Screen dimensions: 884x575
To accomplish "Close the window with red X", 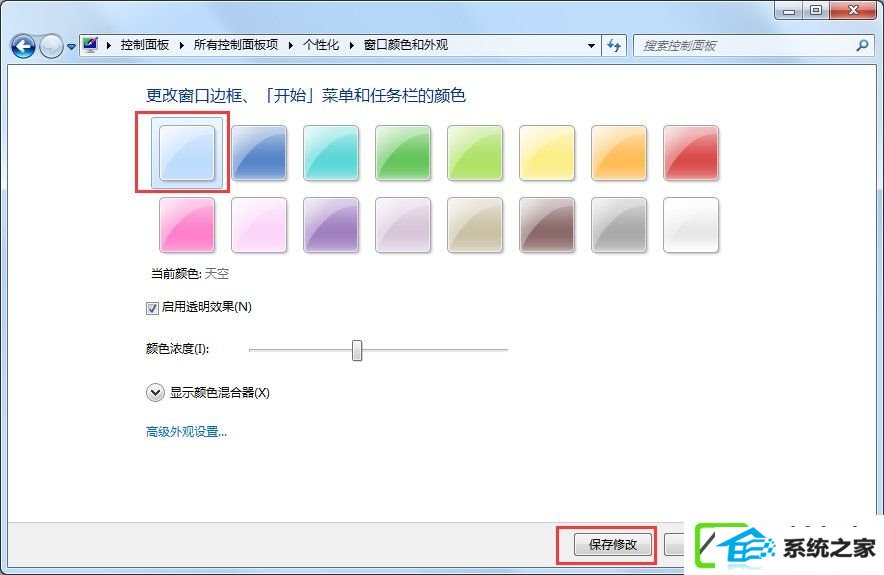I will click(x=854, y=11).
